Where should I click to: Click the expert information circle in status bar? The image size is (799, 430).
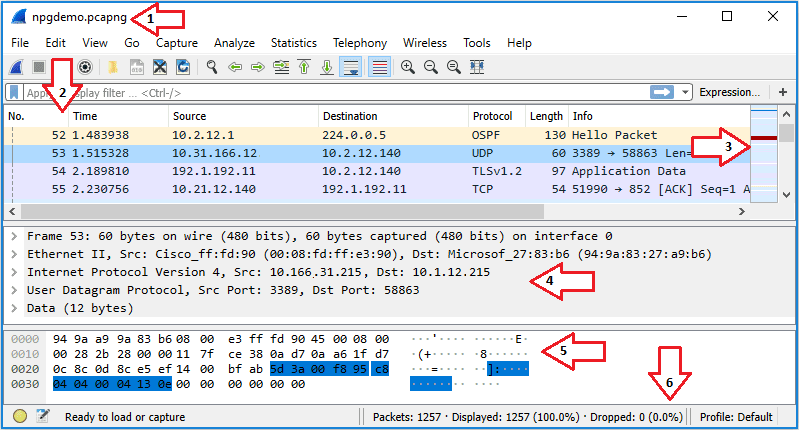20,416
